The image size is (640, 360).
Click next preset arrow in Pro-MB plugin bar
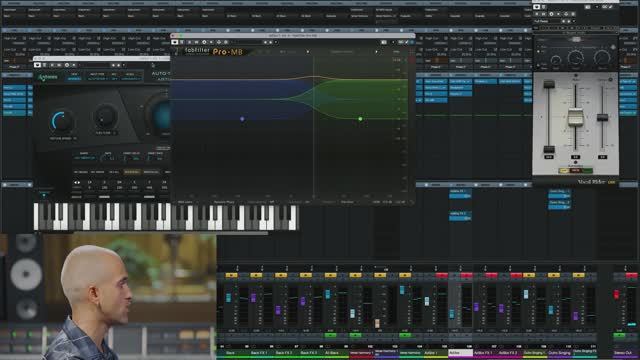point(376,52)
